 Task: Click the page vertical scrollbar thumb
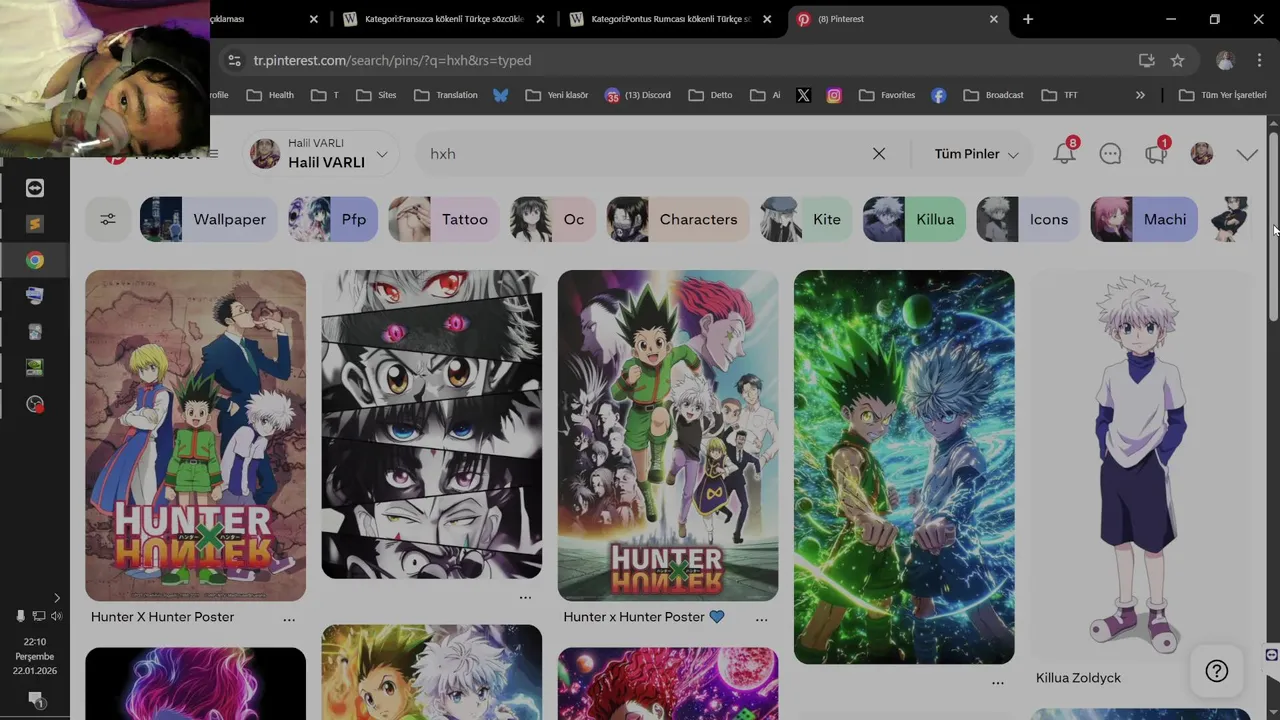point(1273,225)
